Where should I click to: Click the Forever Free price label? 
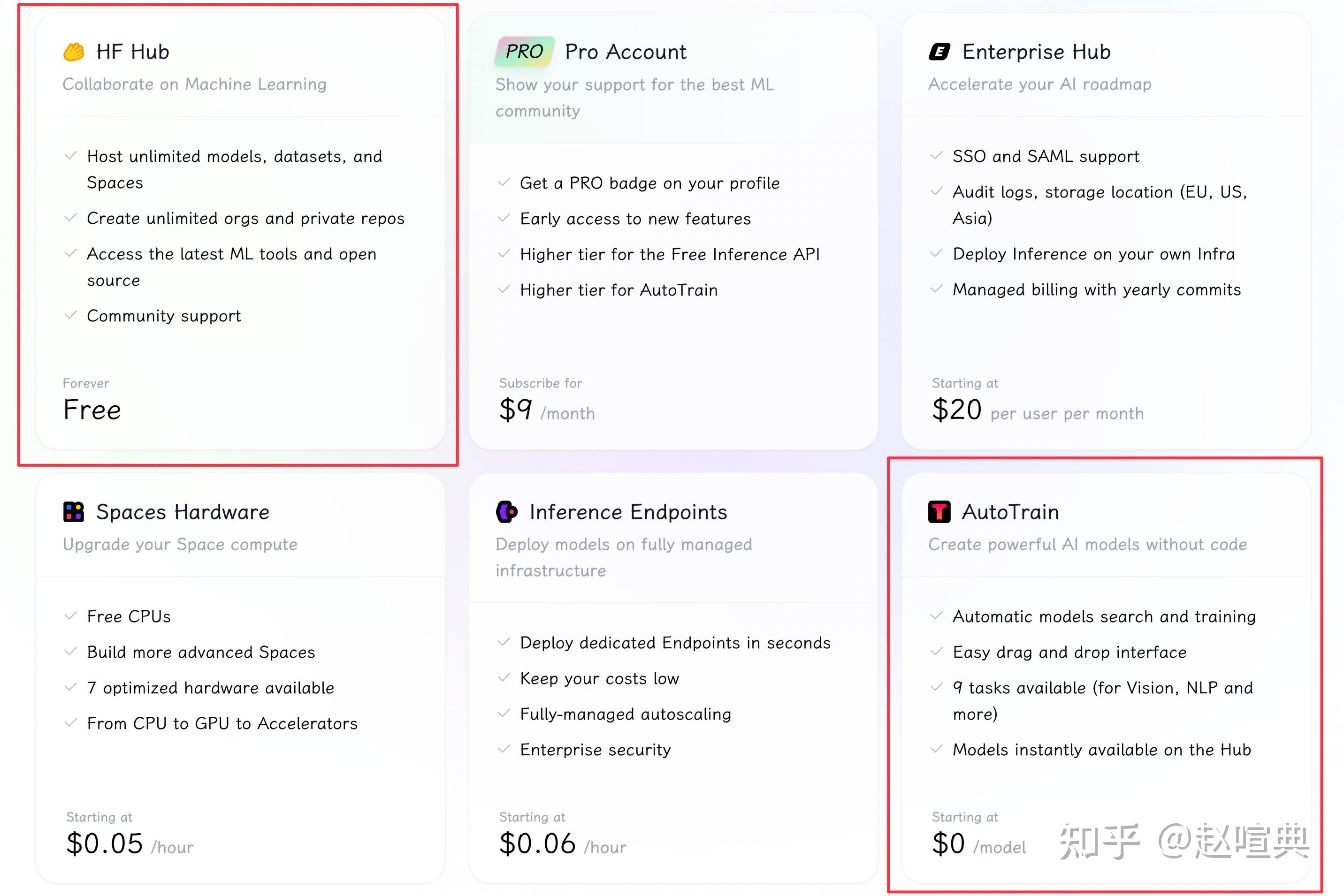pyautogui.click(x=92, y=409)
